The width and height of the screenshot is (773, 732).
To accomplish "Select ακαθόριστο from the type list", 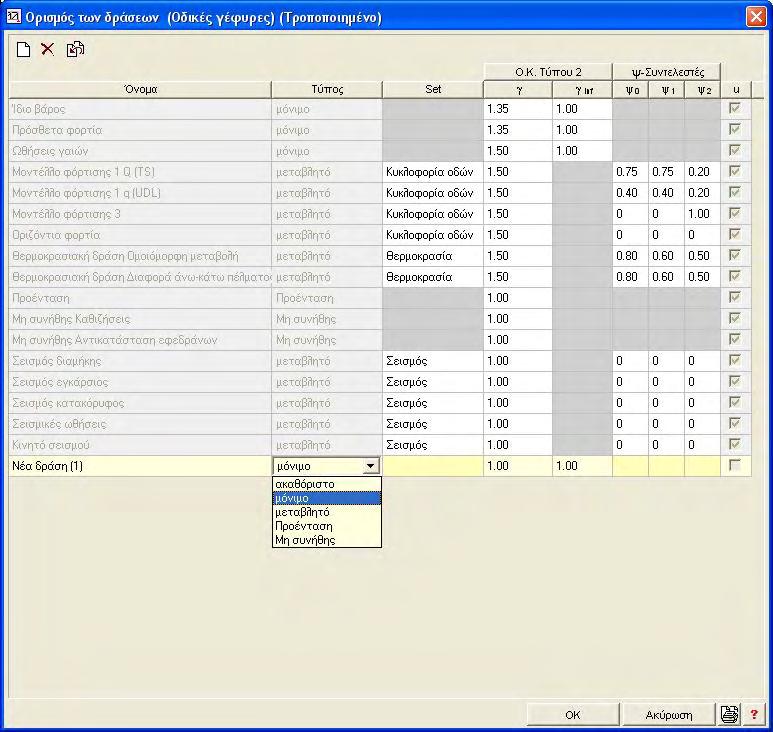I will click(327, 484).
